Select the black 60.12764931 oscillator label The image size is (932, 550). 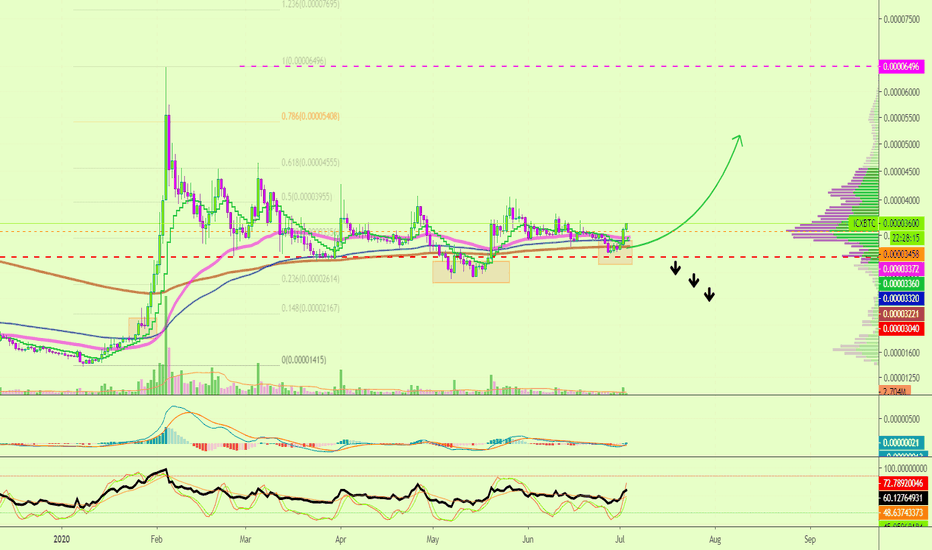pos(902,498)
